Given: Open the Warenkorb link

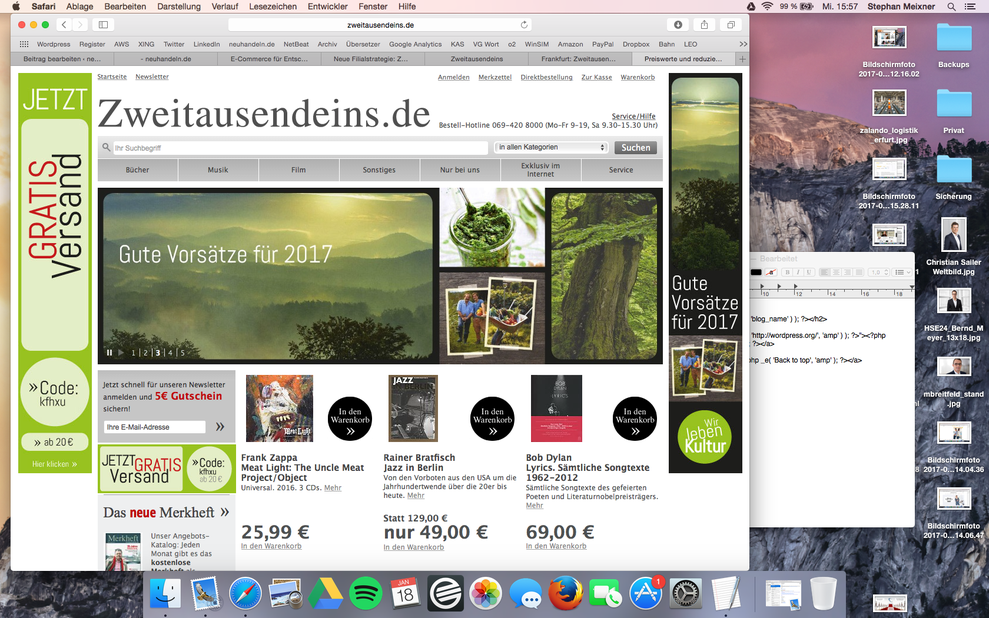Looking at the screenshot, I should pos(638,77).
